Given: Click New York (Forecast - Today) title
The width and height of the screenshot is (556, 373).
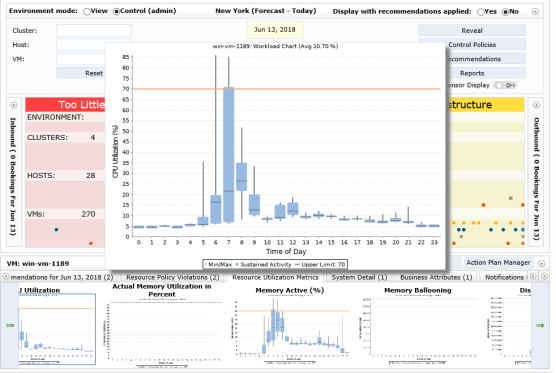Looking at the screenshot, I should click(266, 11).
